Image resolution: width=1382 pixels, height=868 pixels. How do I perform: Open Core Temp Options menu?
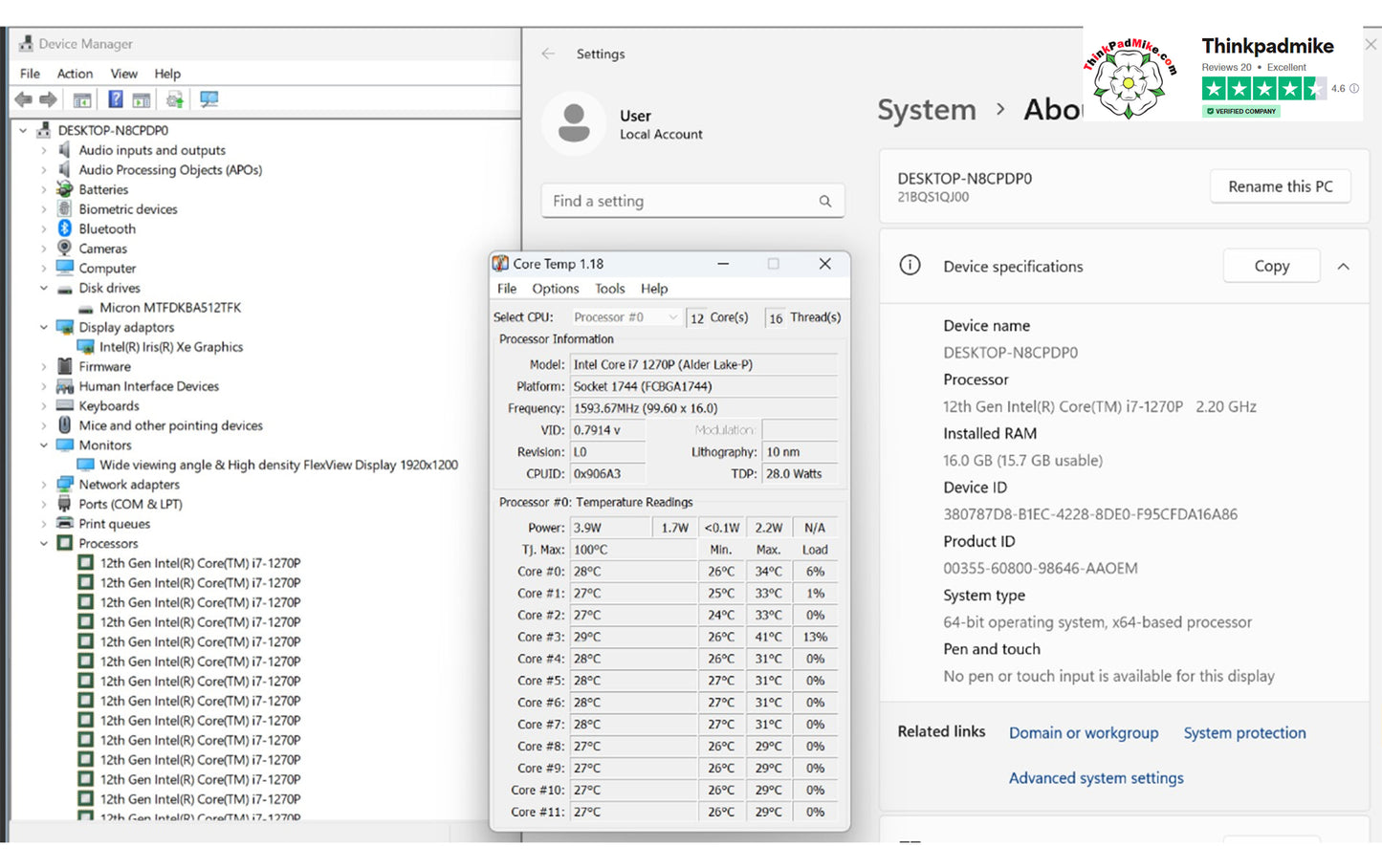pyautogui.click(x=556, y=289)
